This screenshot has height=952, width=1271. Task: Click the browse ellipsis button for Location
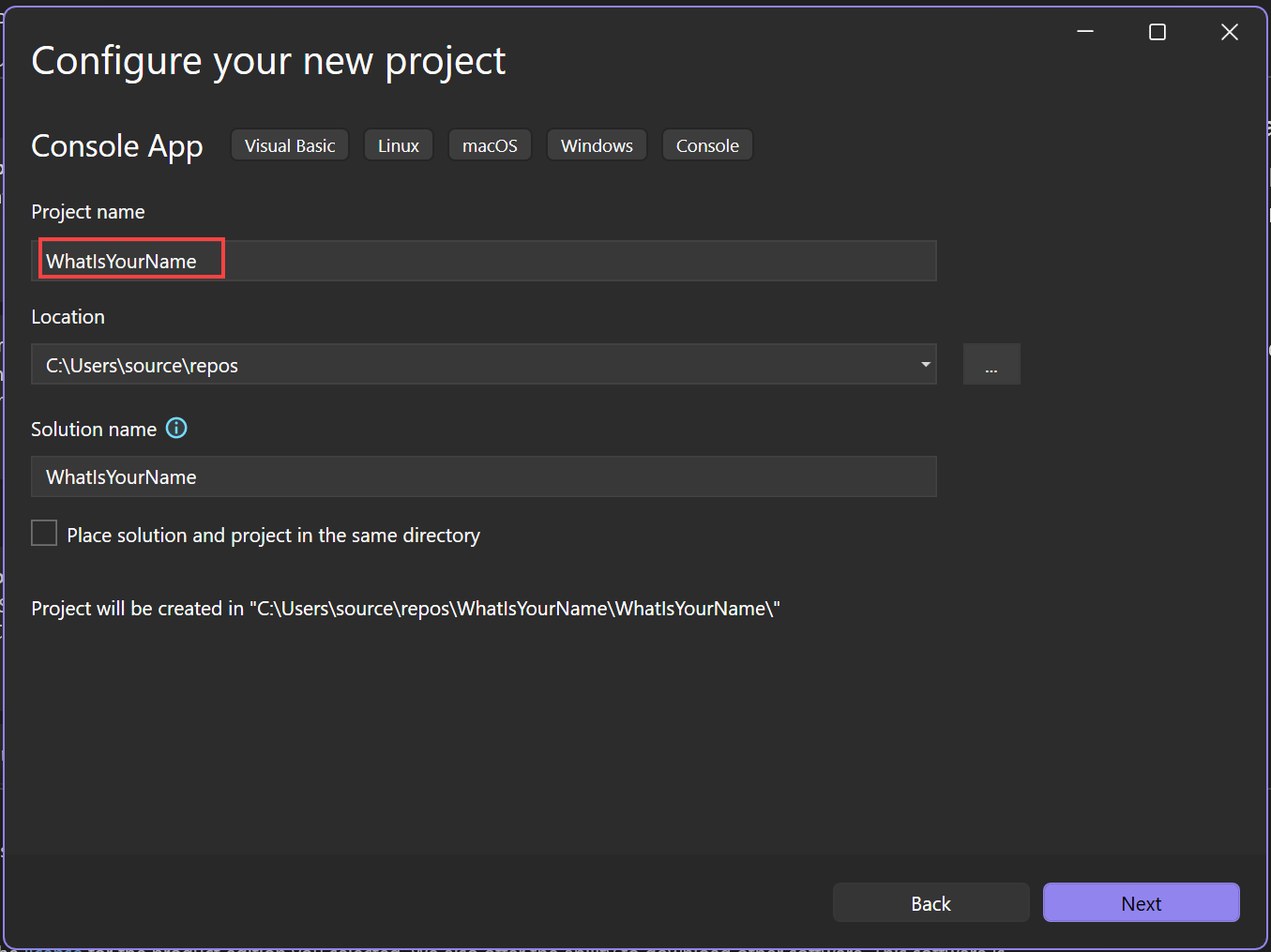tap(991, 364)
